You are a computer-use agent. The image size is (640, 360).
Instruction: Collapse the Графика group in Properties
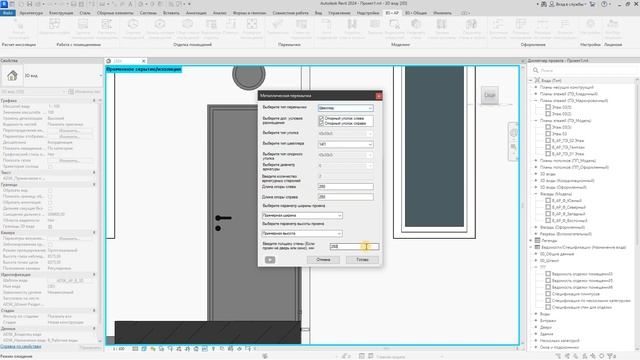point(94,100)
